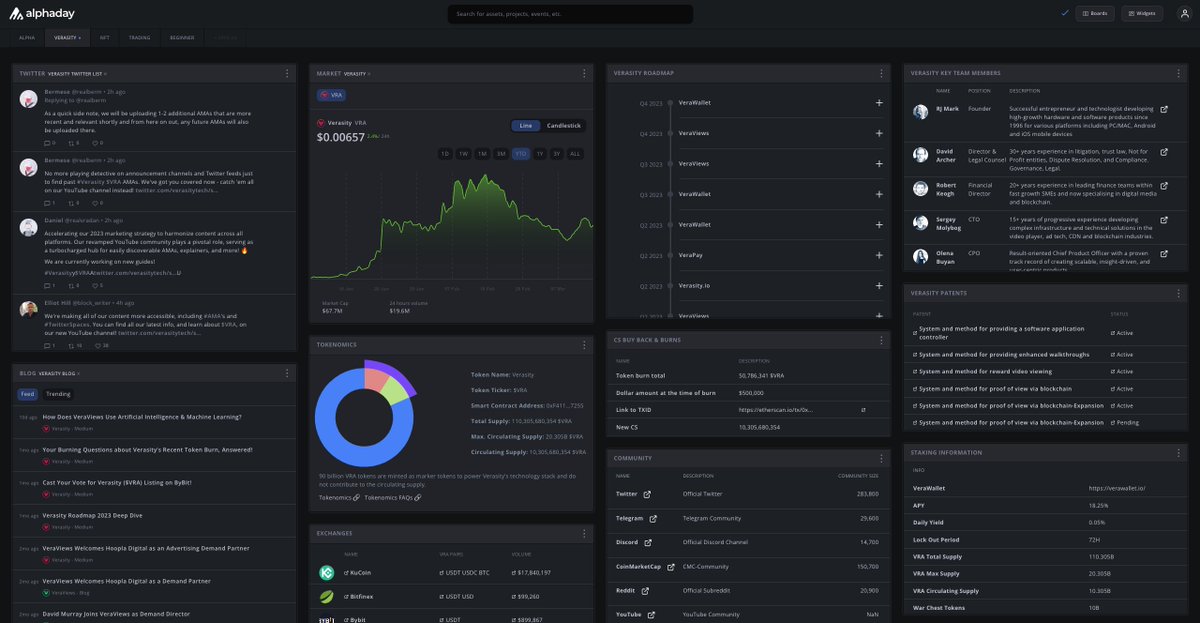1200x623 pixels.
Task: Open the Tokenomics link
Action: pos(339,497)
